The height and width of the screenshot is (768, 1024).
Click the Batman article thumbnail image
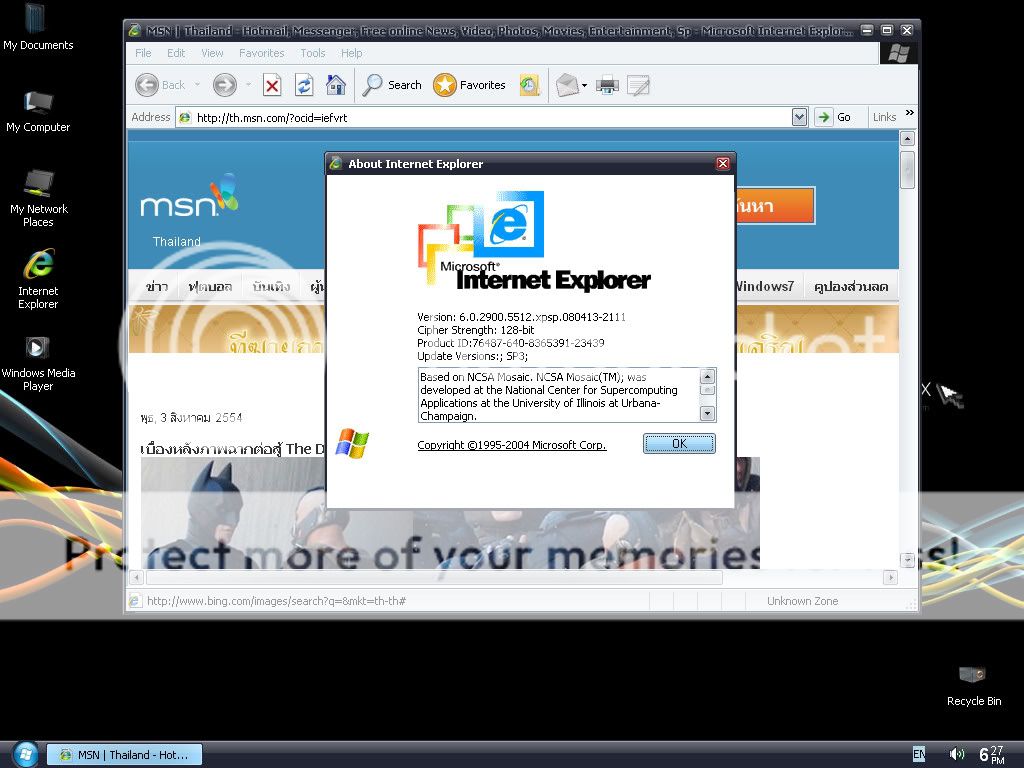pos(232,513)
